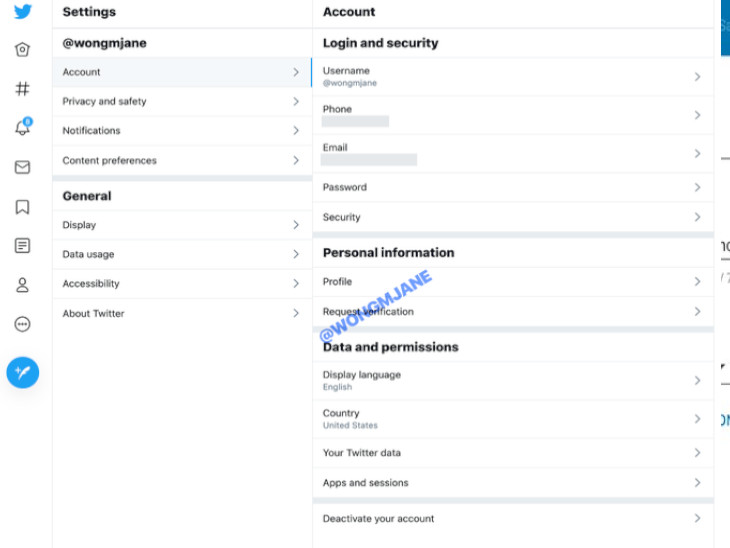
Task: Click the More circle icon
Action: click(23, 324)
